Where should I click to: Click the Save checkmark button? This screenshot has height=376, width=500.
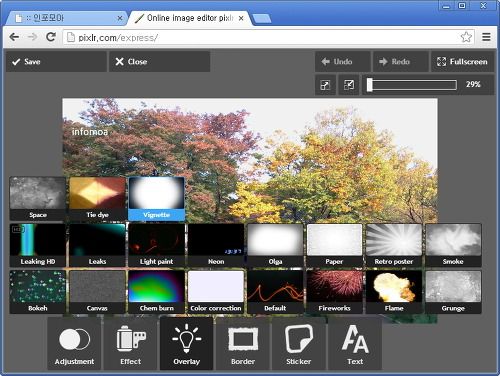pos(56,62)
